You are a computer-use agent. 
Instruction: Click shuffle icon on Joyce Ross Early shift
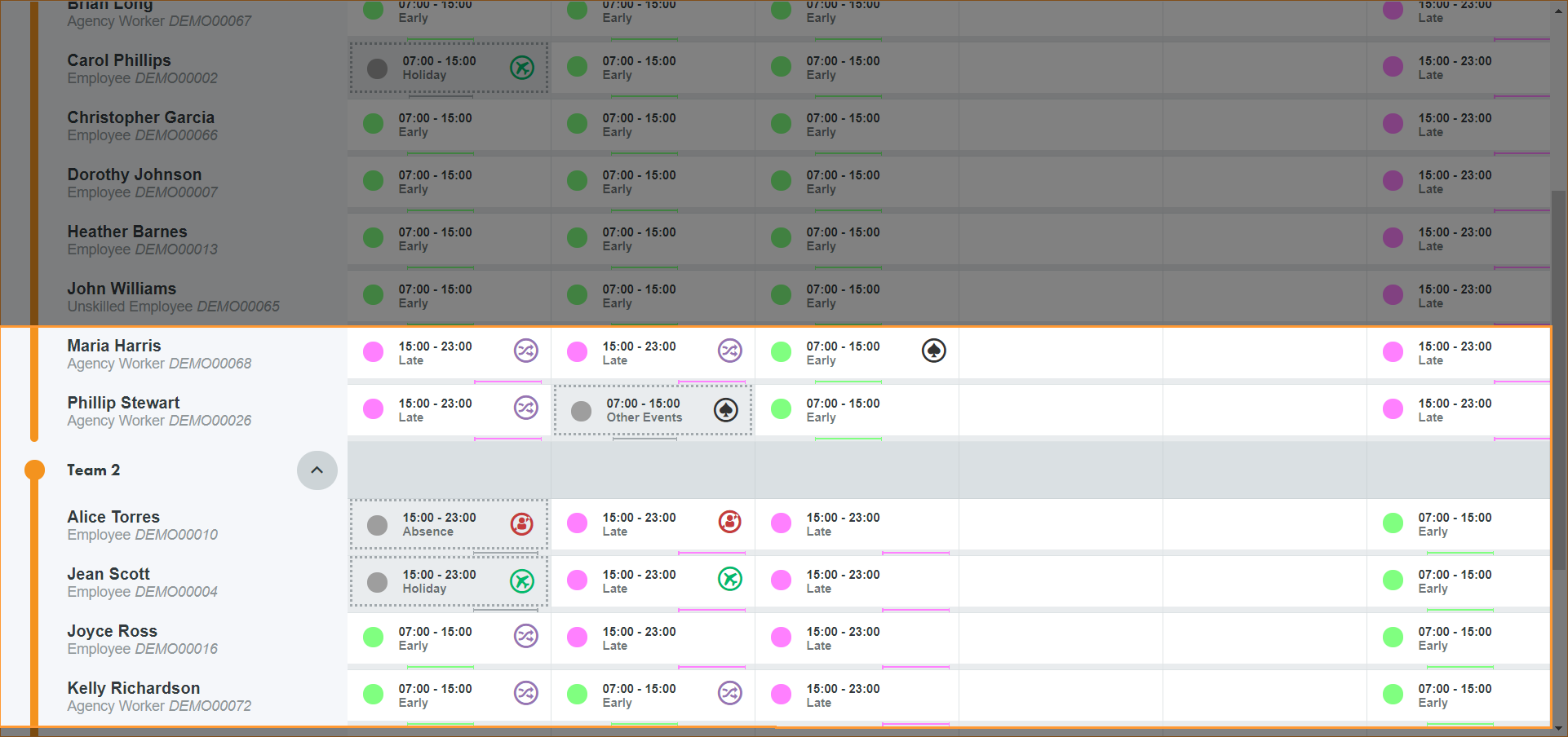tap(525, 636)
